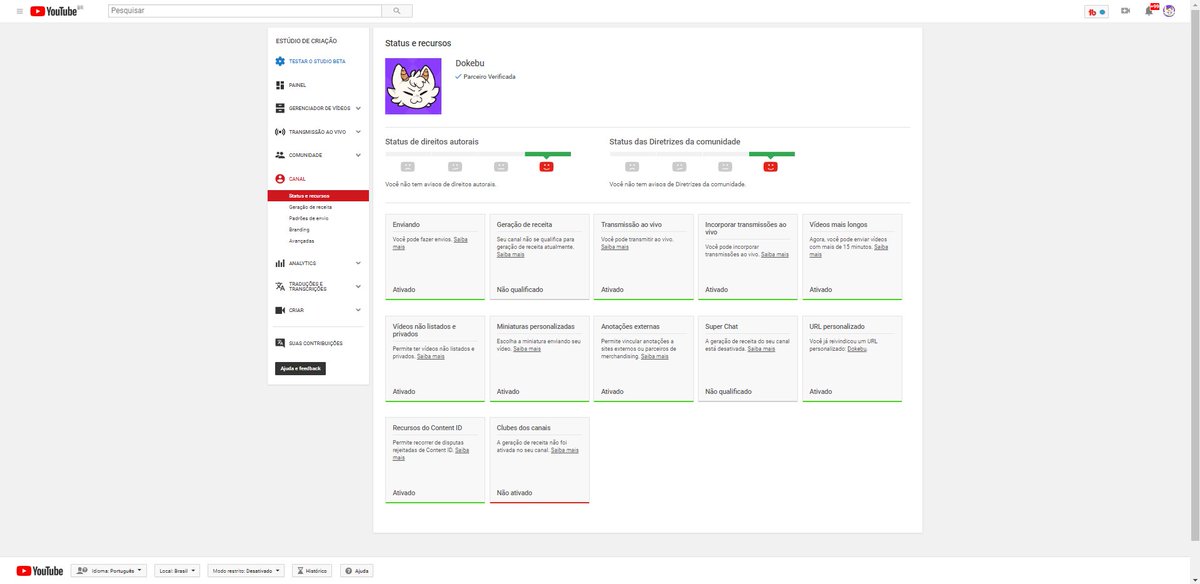The height and width of the screenshot is (584, 1200).
Task: Click the Painel label in the sidebar
Action: click(x=297, y=86)
